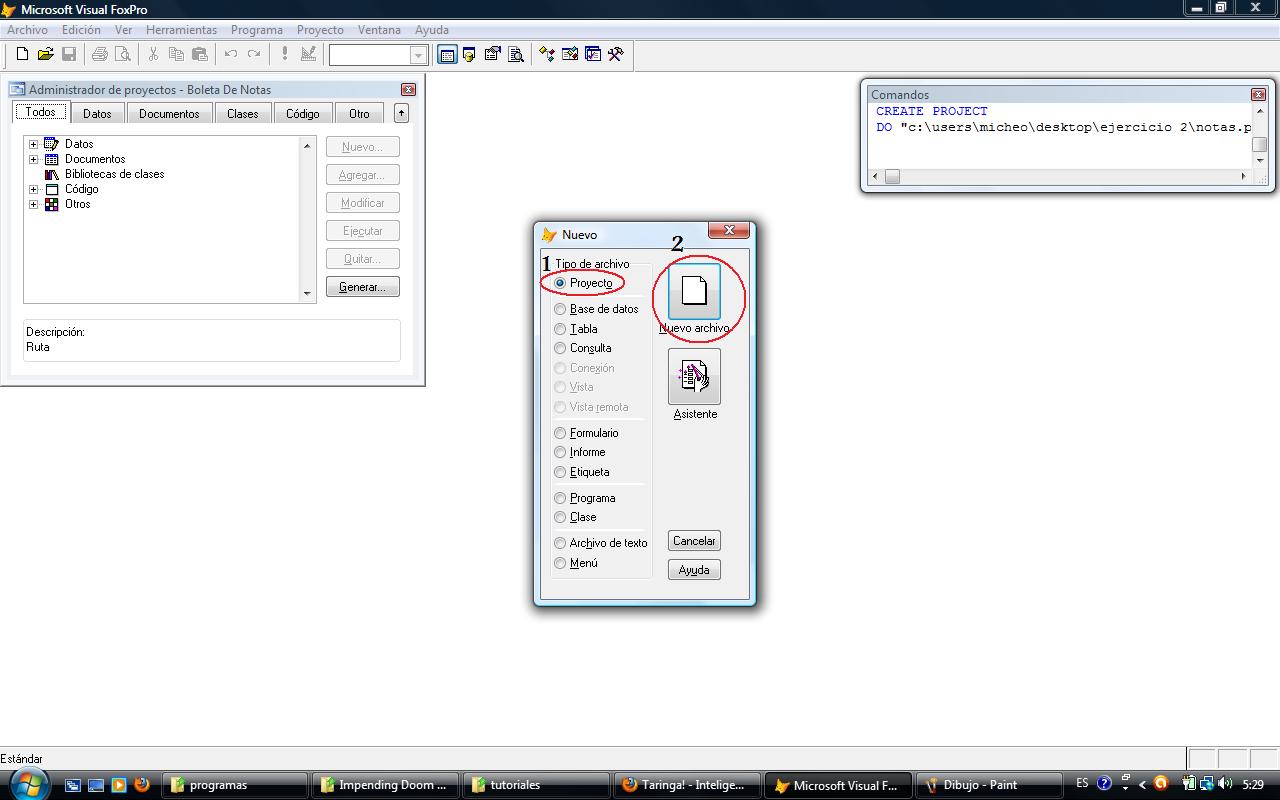Screen dimensions: 1280x800
Task: Open the Ventana menu
Action: click(x=379, y=30)
